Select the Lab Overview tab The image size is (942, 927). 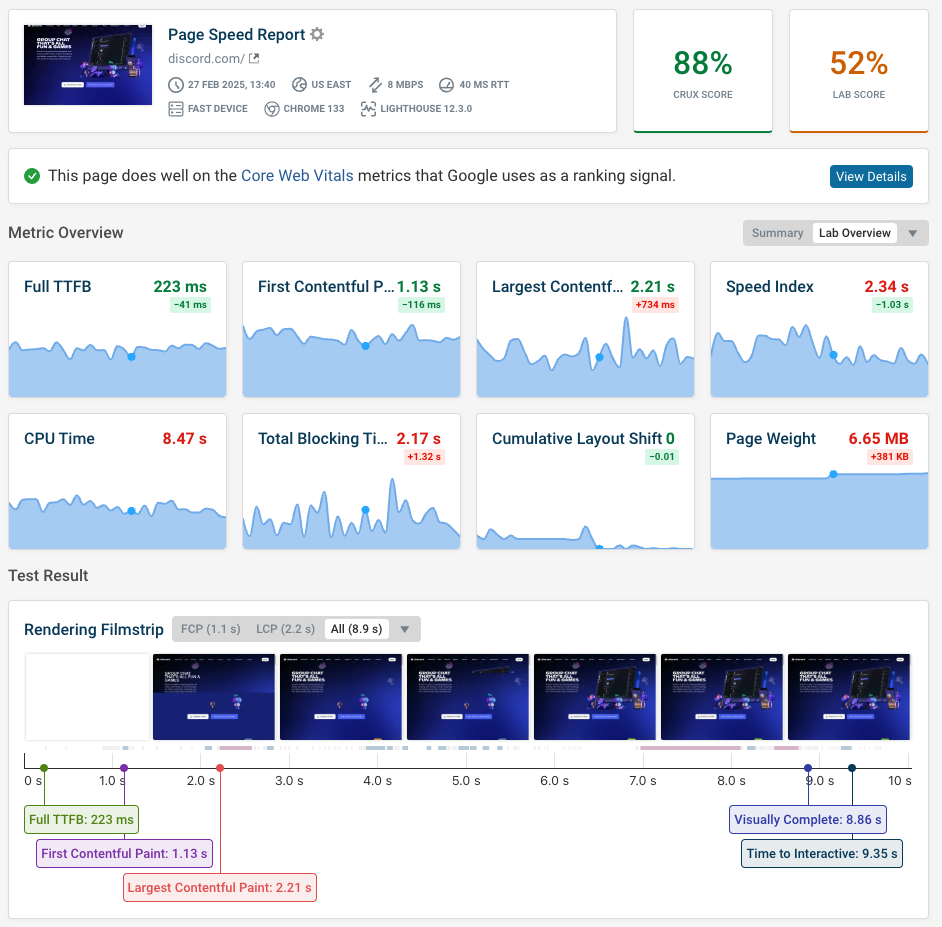(854, 233)
